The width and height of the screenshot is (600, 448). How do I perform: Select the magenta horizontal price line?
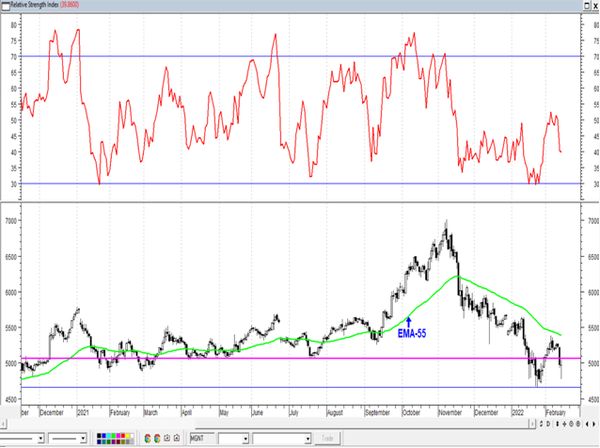point(300,357)
